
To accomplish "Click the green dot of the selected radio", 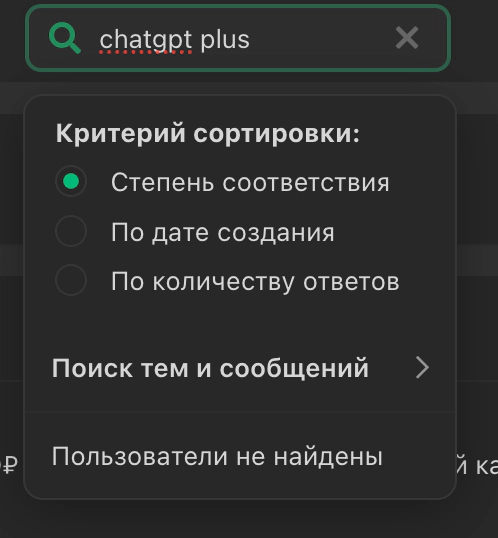I will click(x=71, y=181).
